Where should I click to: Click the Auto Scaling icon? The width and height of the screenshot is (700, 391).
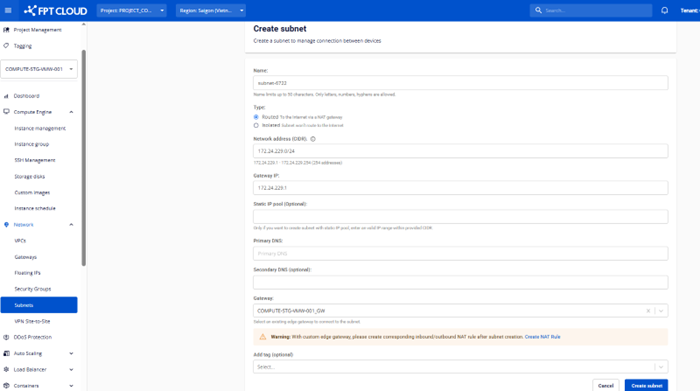6,354
